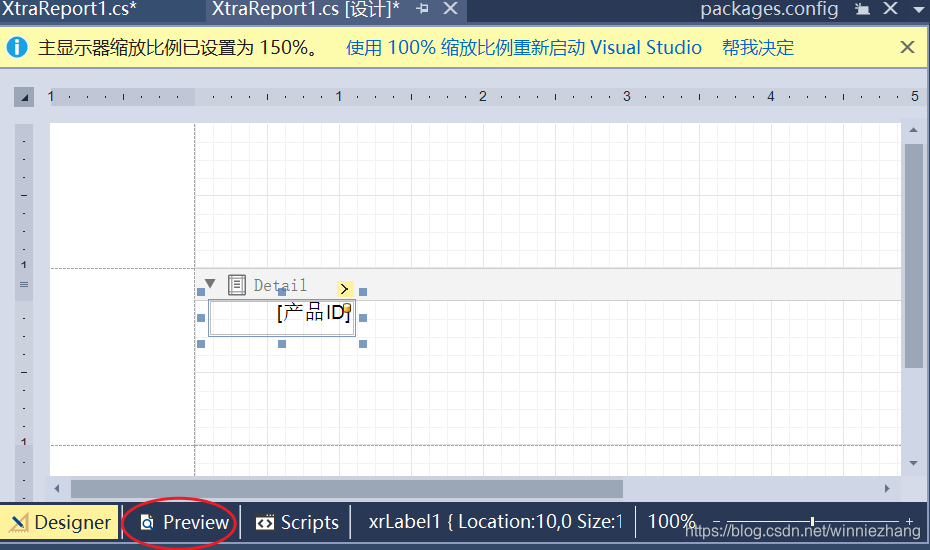
Task: Click the zoom in plus button
Action: point(909,521)
